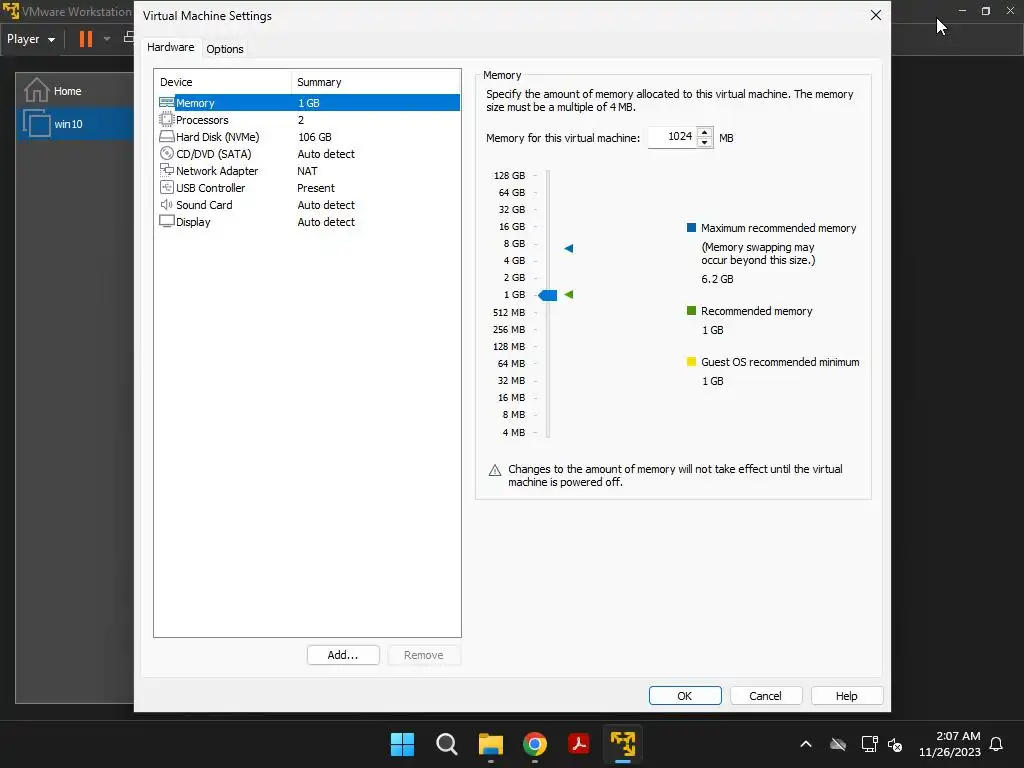
Task: Click the Add... button
Action: (x=343, y=655)
